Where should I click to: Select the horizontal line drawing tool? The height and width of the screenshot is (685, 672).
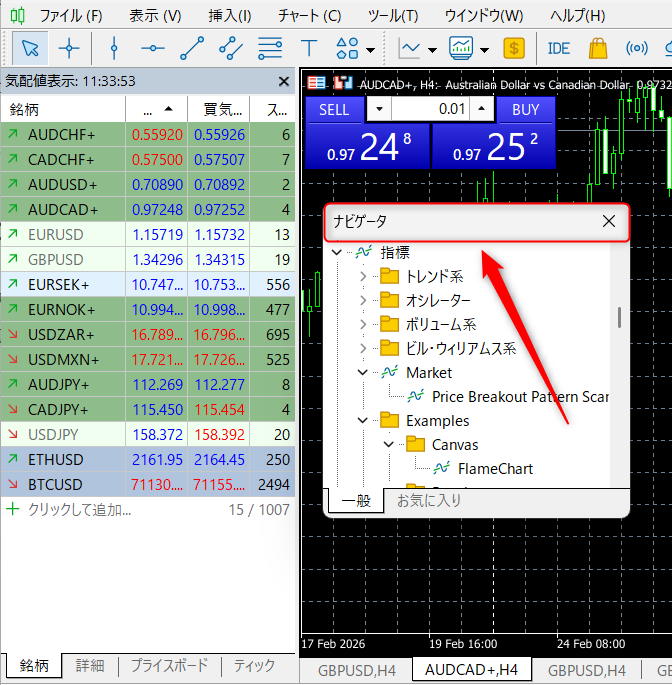pyautogui.click(x=153, y=47)
